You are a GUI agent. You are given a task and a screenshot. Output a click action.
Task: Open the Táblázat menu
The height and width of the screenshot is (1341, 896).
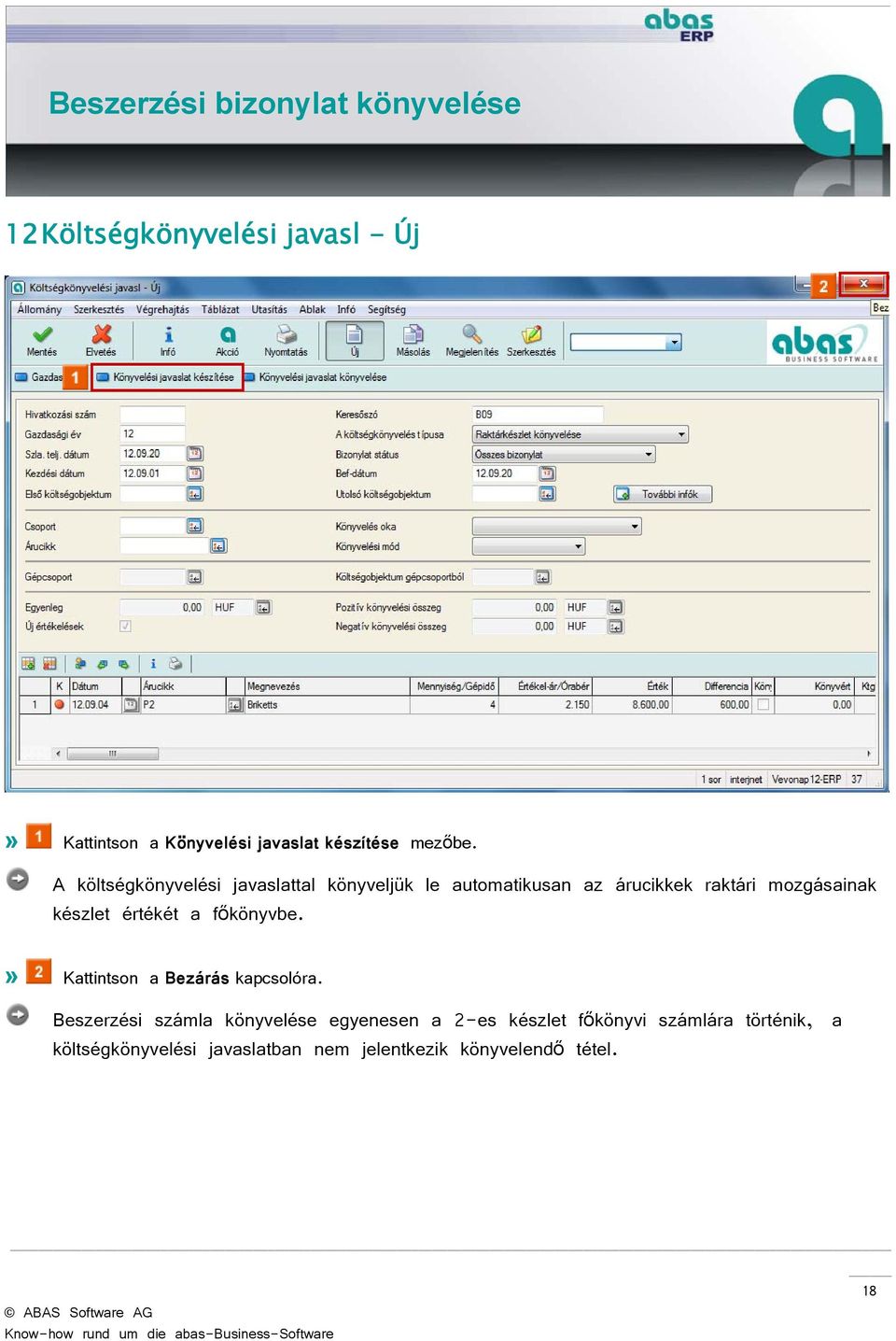(x=220, y=309)
